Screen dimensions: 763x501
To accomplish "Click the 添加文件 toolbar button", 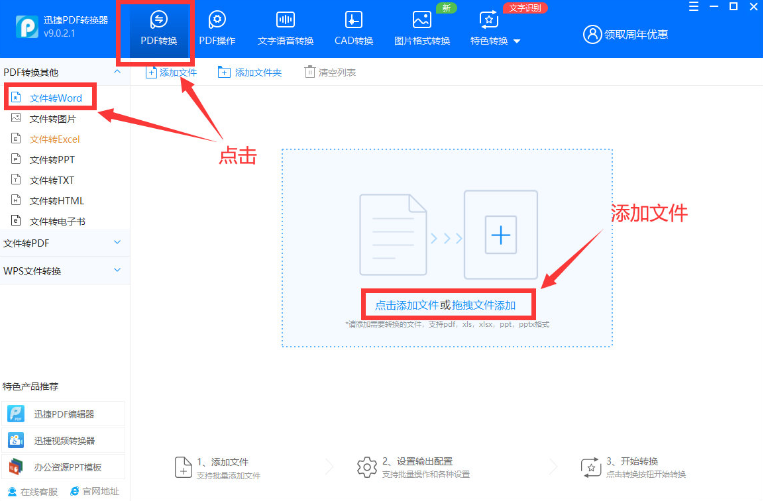I will [x=172, y=72].
